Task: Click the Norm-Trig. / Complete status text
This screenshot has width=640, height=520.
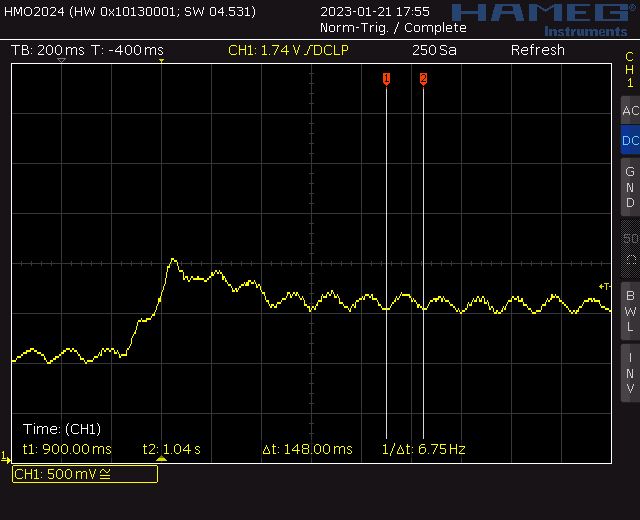Action: click(x=393, y=28)
